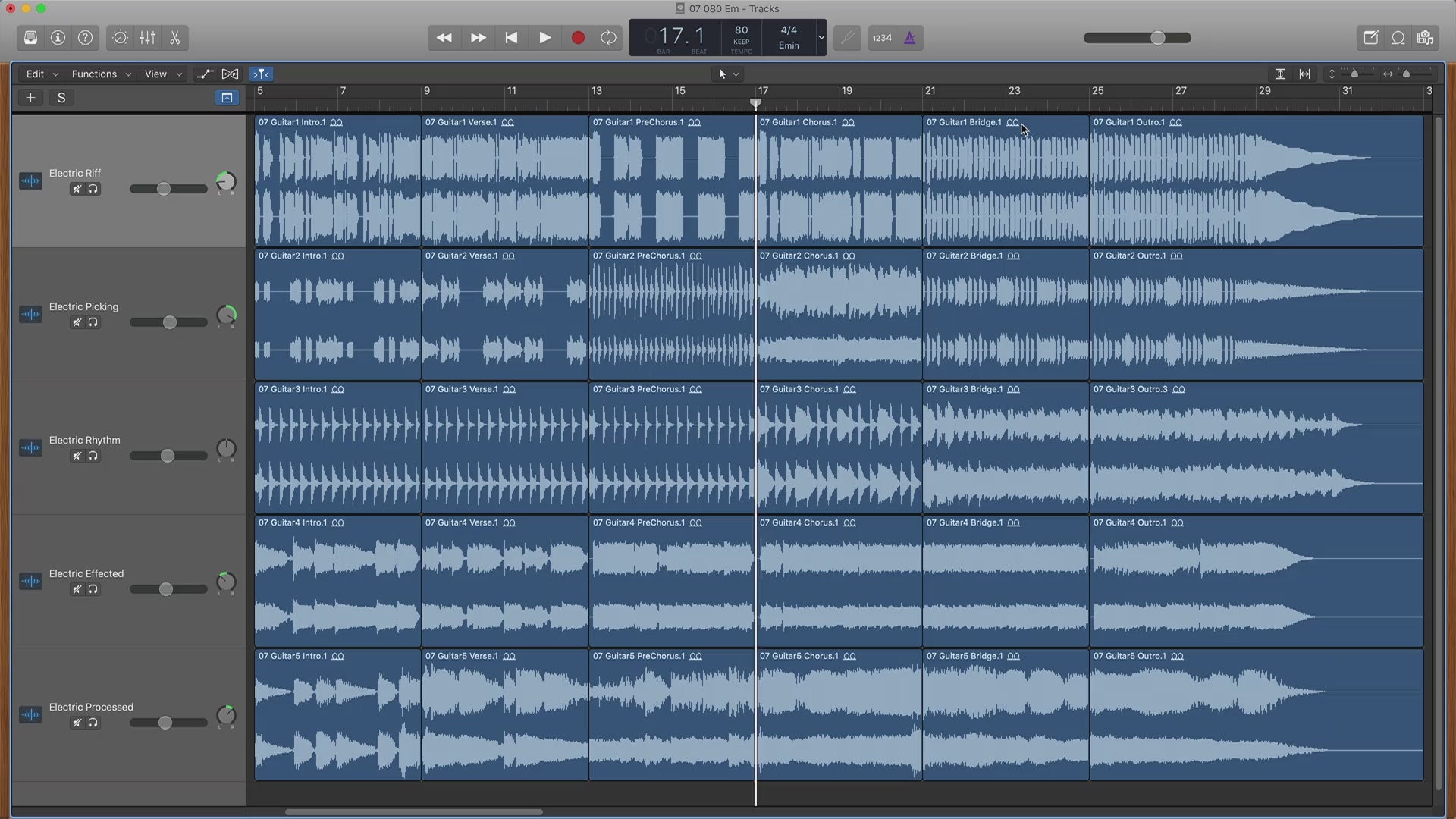
Task: Click the Electric Rhythm track waveform icon
Action: pyautogui.click(x=30, y=447)
